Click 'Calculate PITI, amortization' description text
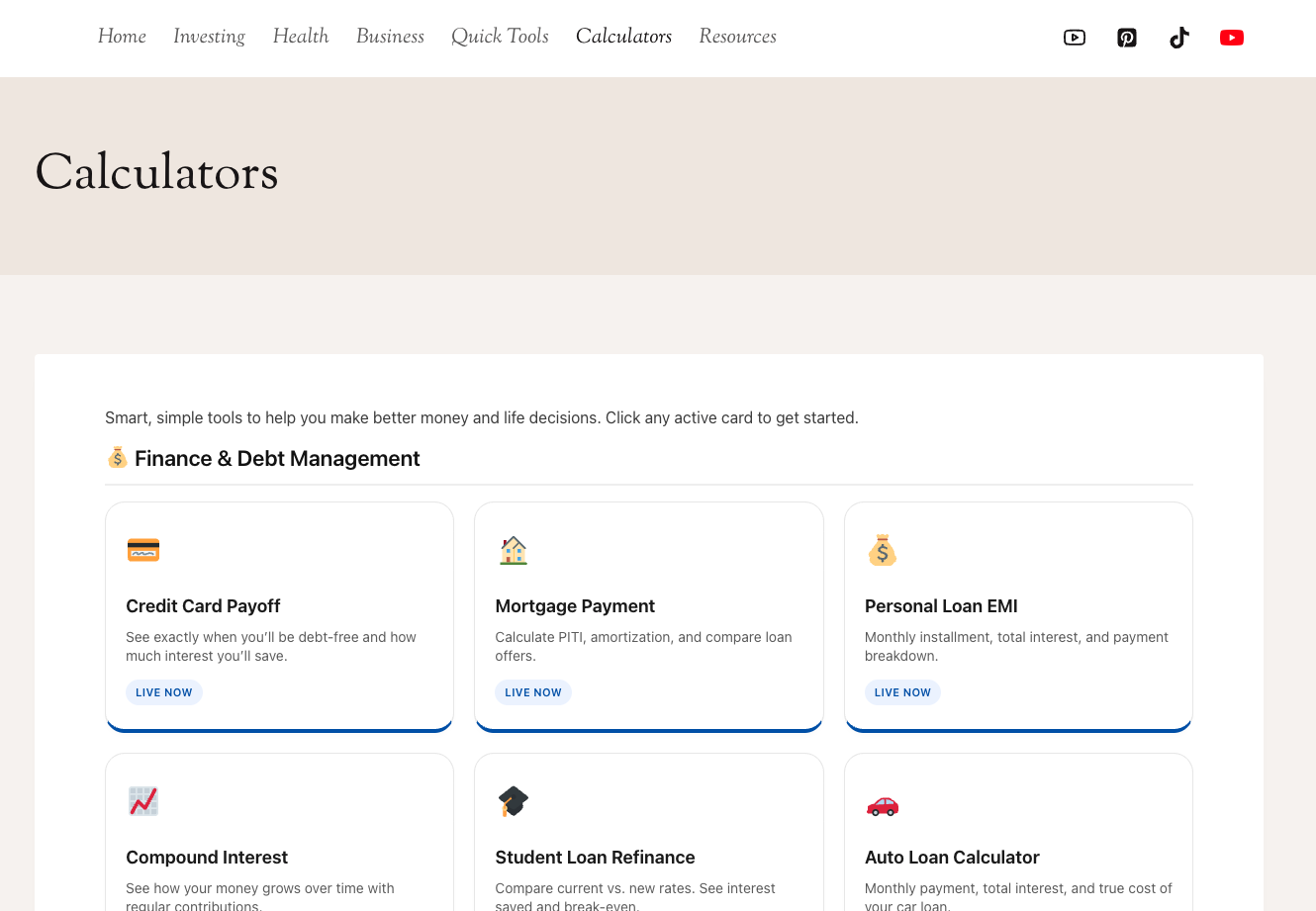This screenshot has height=911, width=1316. [643, 647]
